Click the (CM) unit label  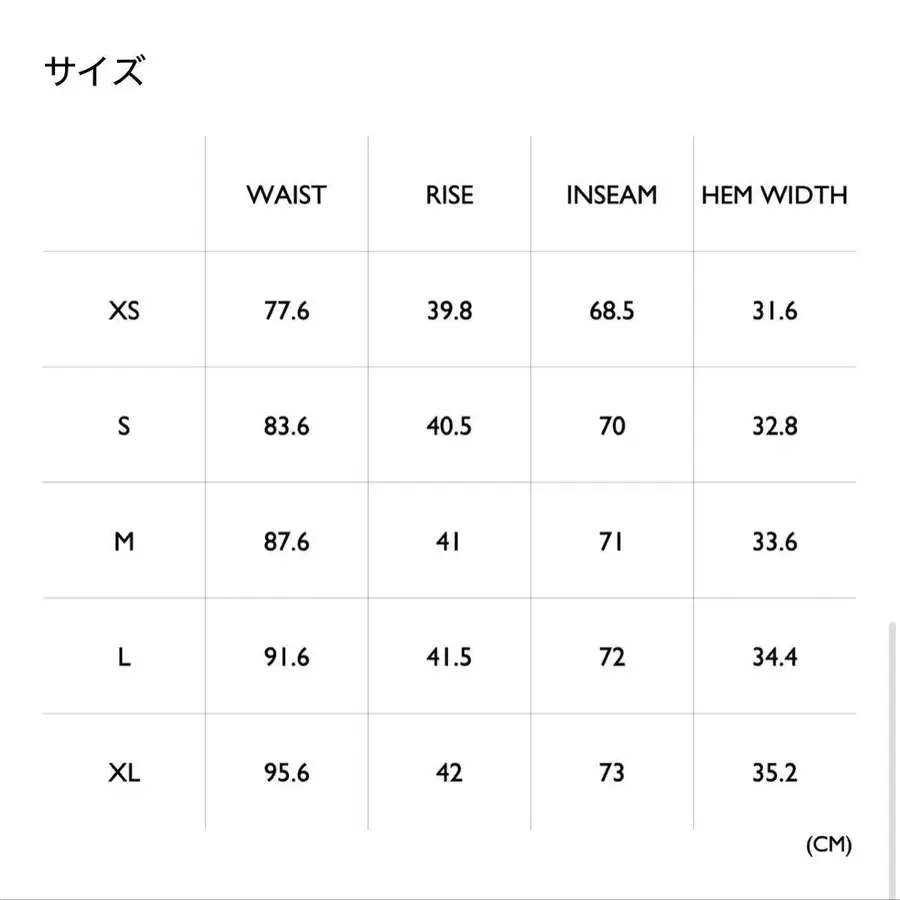(x=828, y=845)
